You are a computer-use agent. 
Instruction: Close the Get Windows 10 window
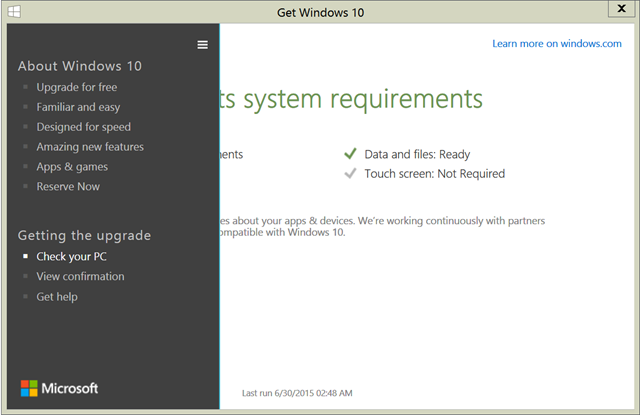pyautogui.click(x=621, y=9)
